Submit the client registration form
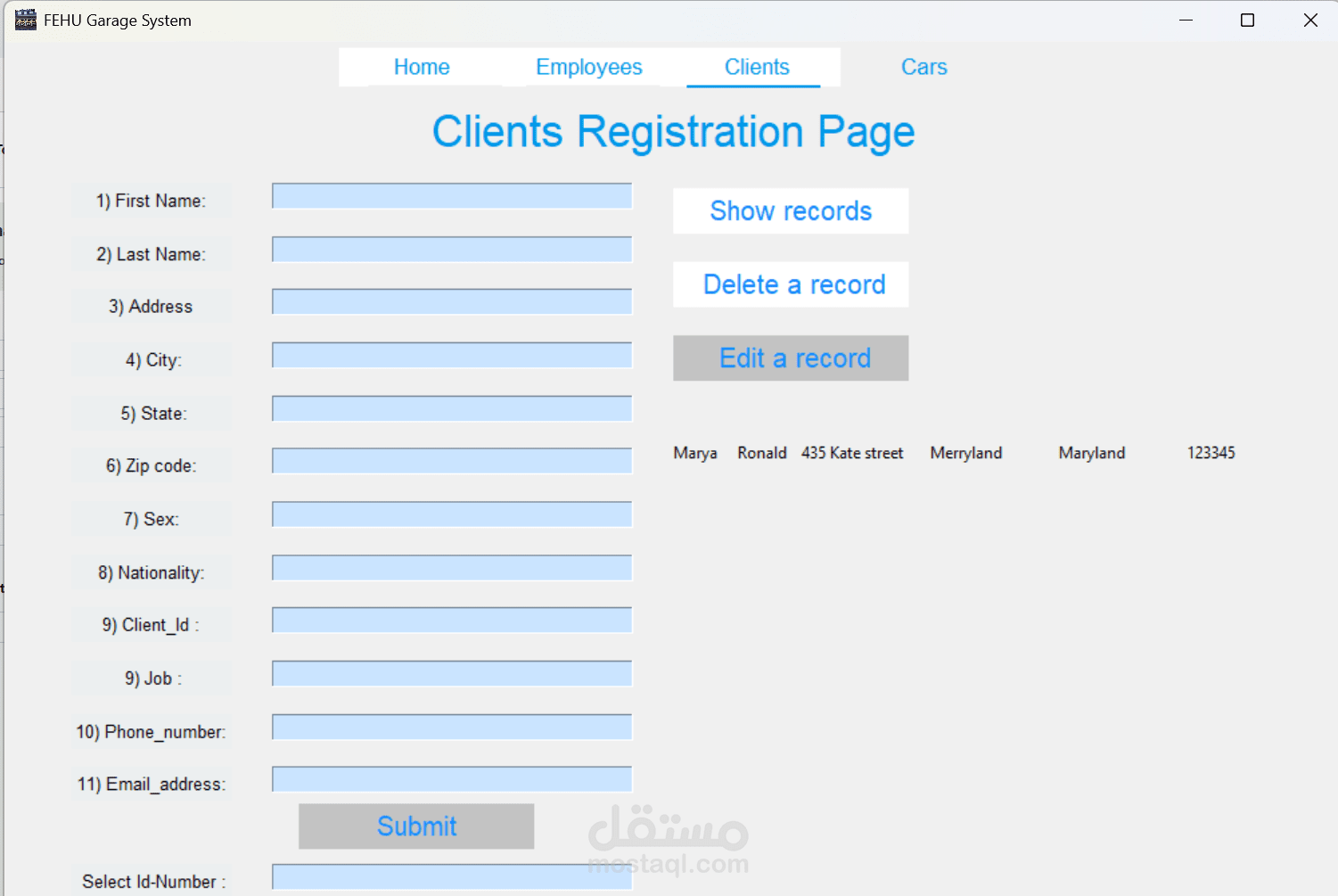 tap(416, 826)
